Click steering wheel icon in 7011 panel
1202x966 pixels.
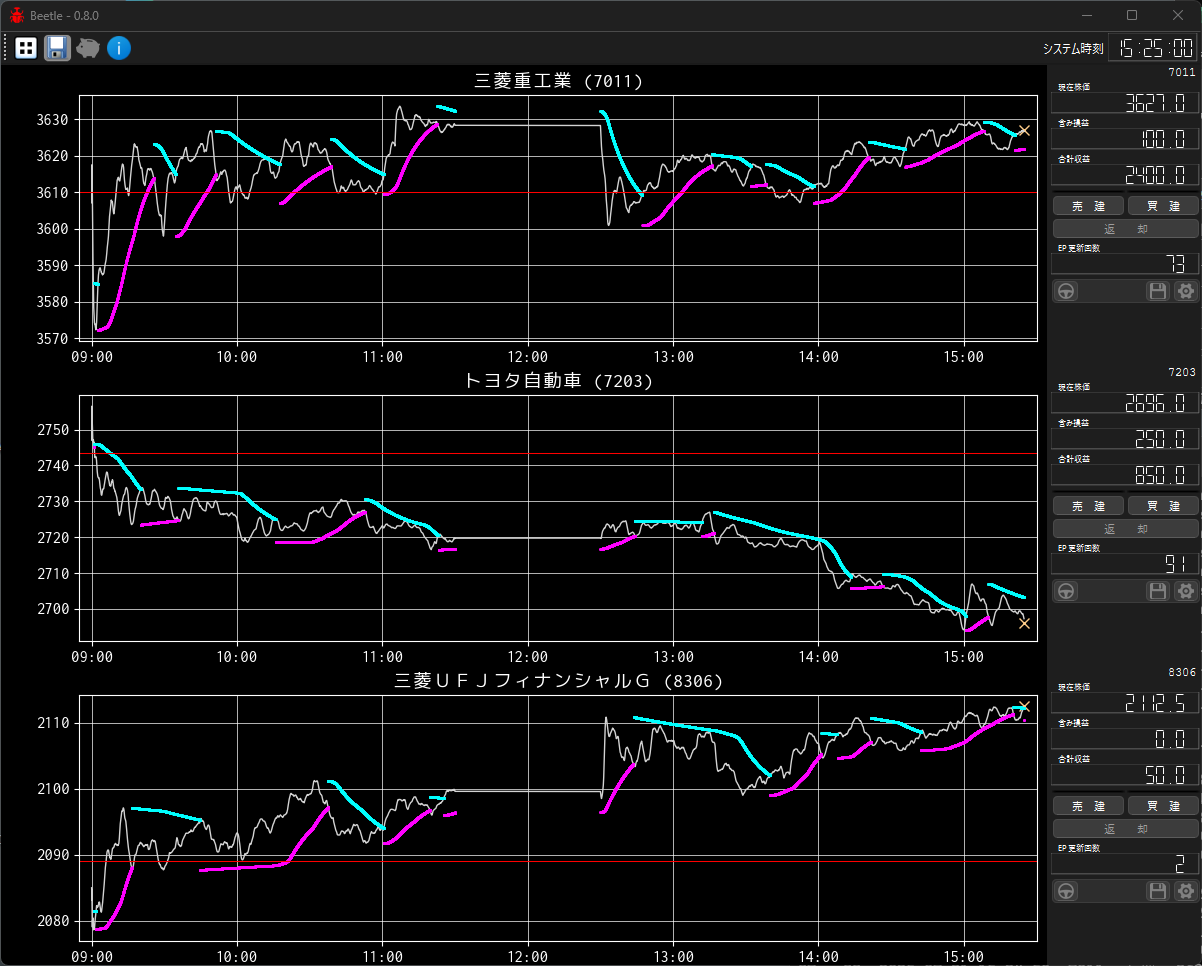click(1067, 291)
